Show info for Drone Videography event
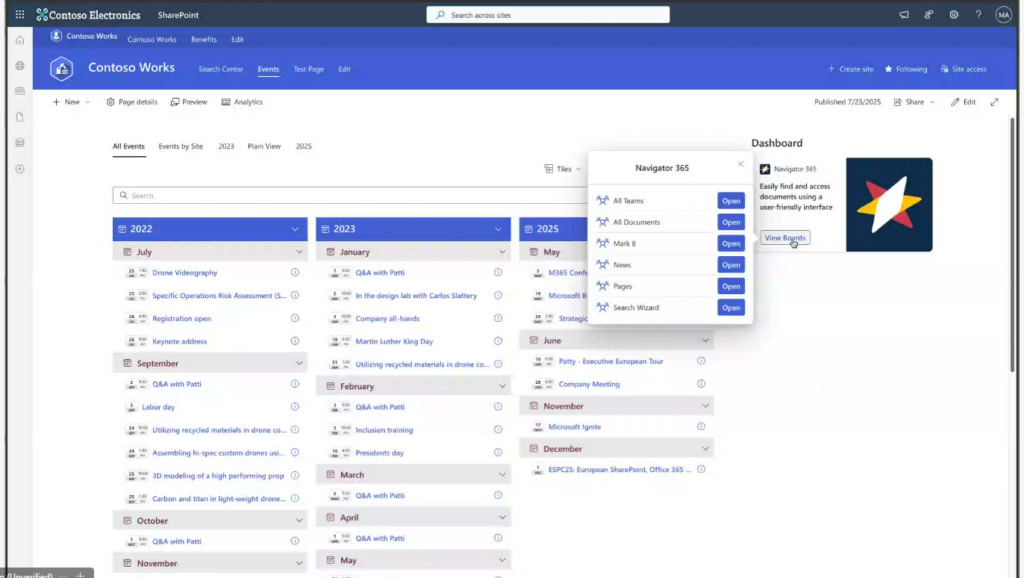The image size is (1024, 578). point(295,272)
